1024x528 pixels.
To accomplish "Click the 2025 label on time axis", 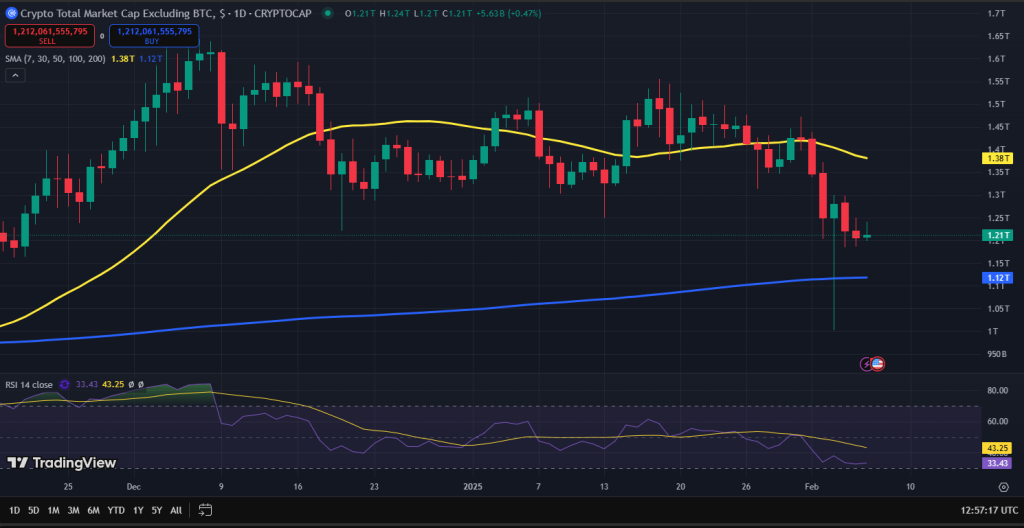I will (x=471, y=487).
